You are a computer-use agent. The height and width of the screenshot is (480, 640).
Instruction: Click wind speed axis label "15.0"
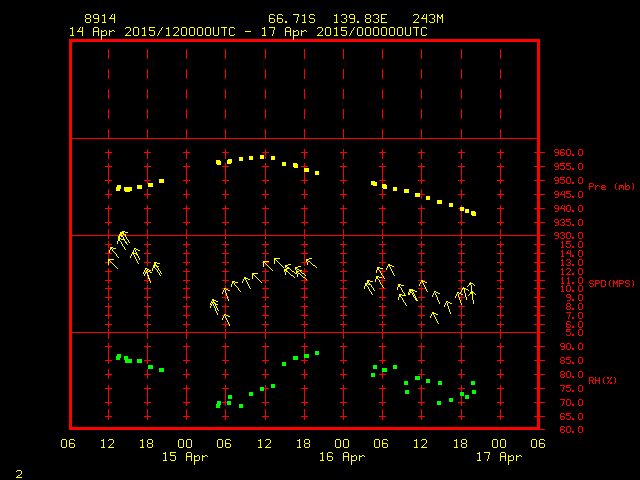coord(571,244)
